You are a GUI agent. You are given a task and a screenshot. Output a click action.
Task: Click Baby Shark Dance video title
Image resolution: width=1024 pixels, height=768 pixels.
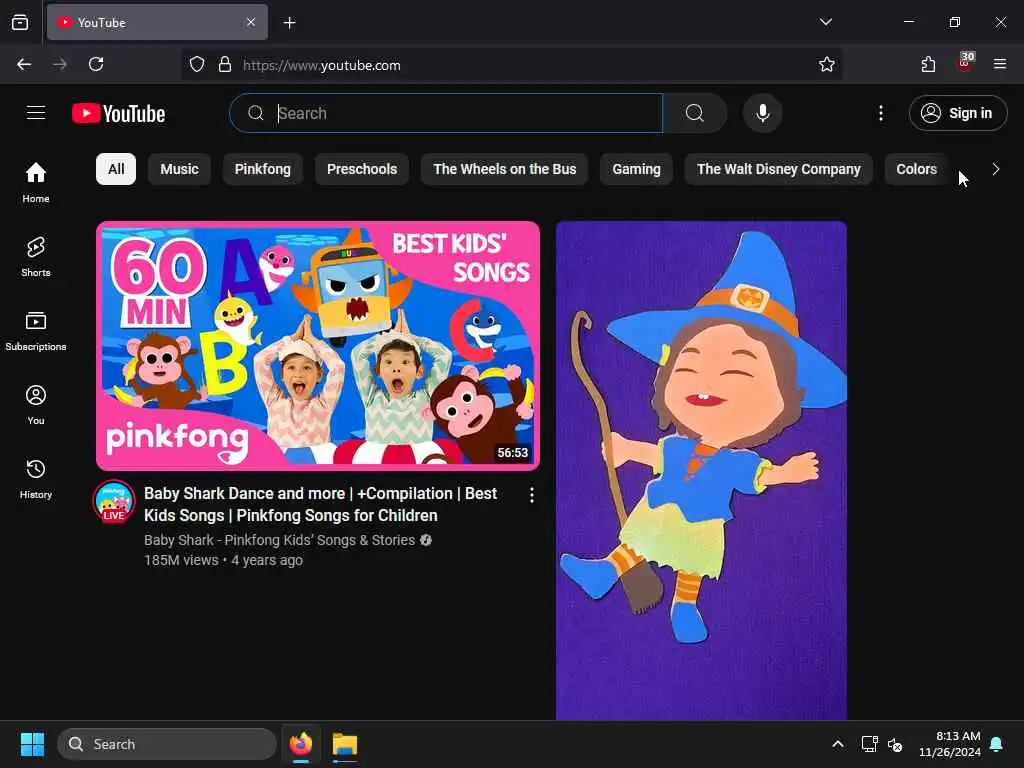coord(321,504)
